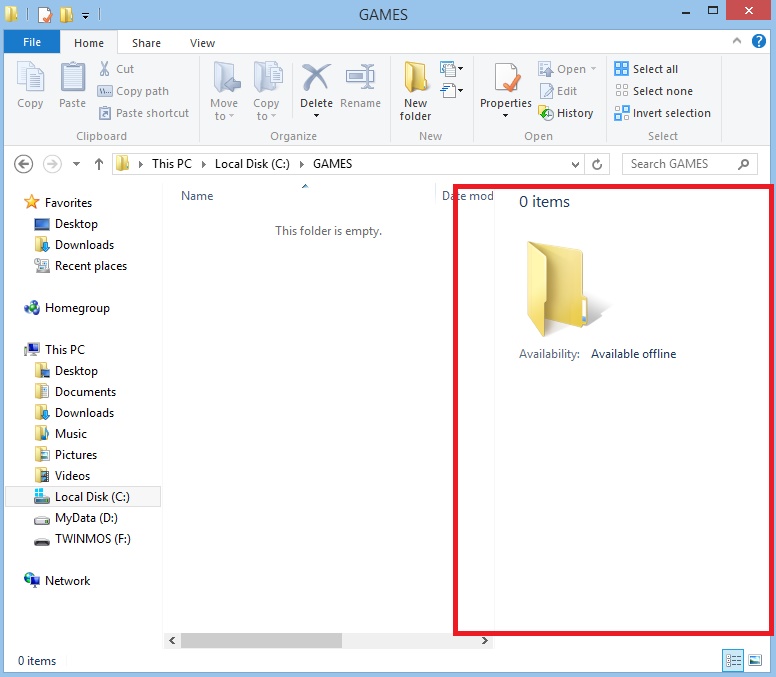The width and height of the screenshot is (776, 677).
Task: Click Select none
Action: point(653,91)
